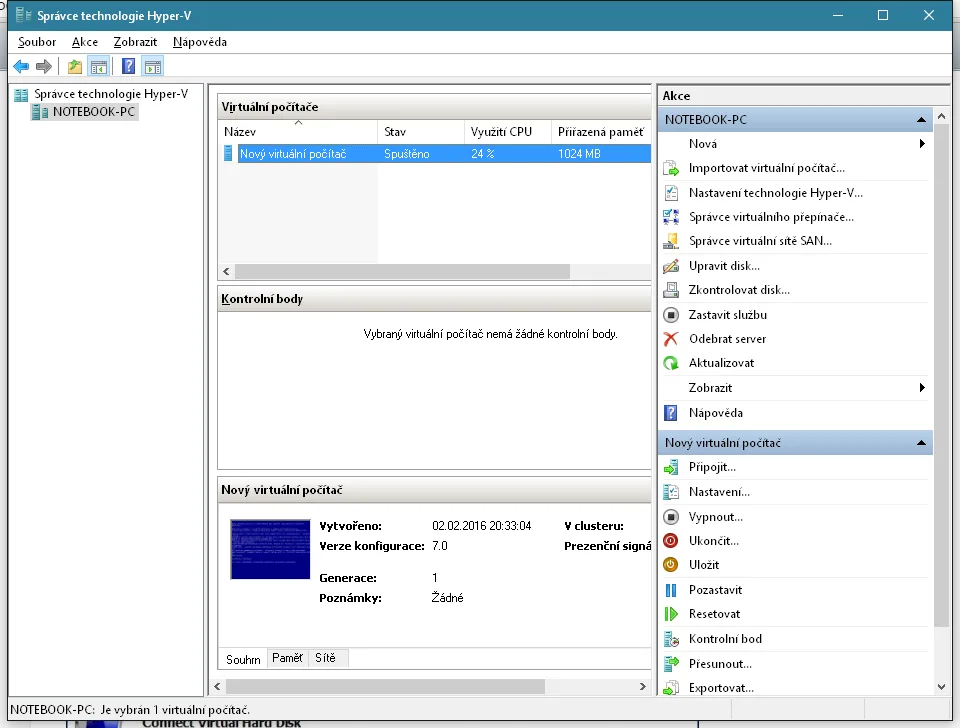Viewport: 960px width, 728px height.
Task: Click the 24 % CPU usage cell
Action: pos(482,154)
